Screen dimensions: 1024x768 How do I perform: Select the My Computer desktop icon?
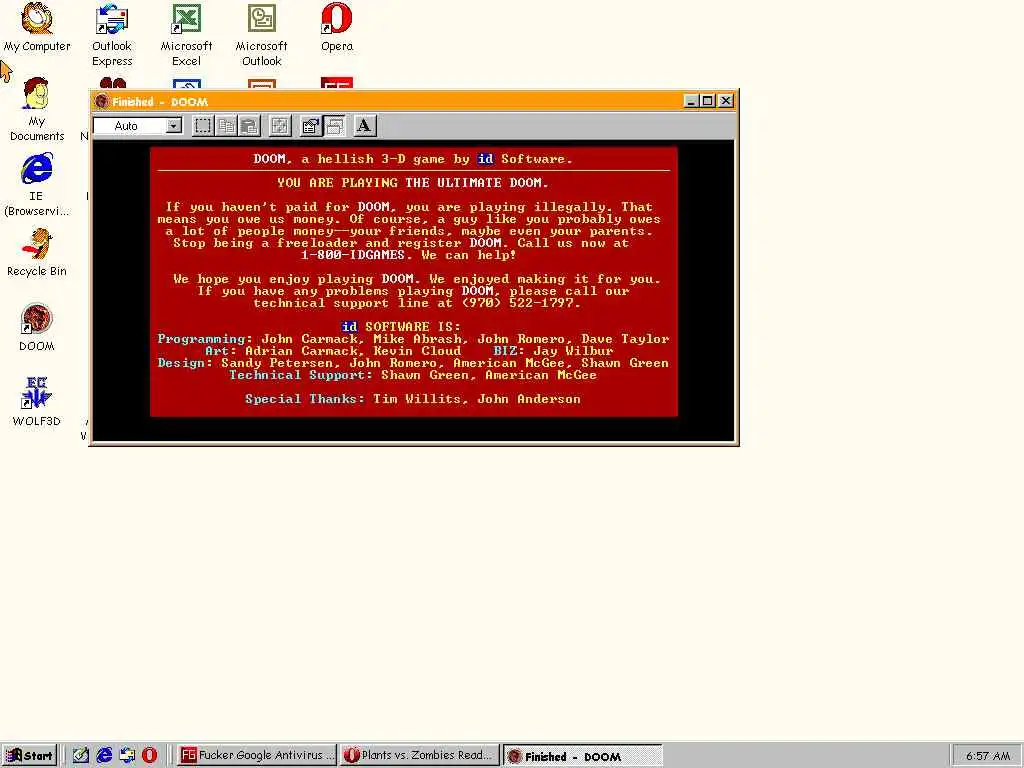click(37, 27)
